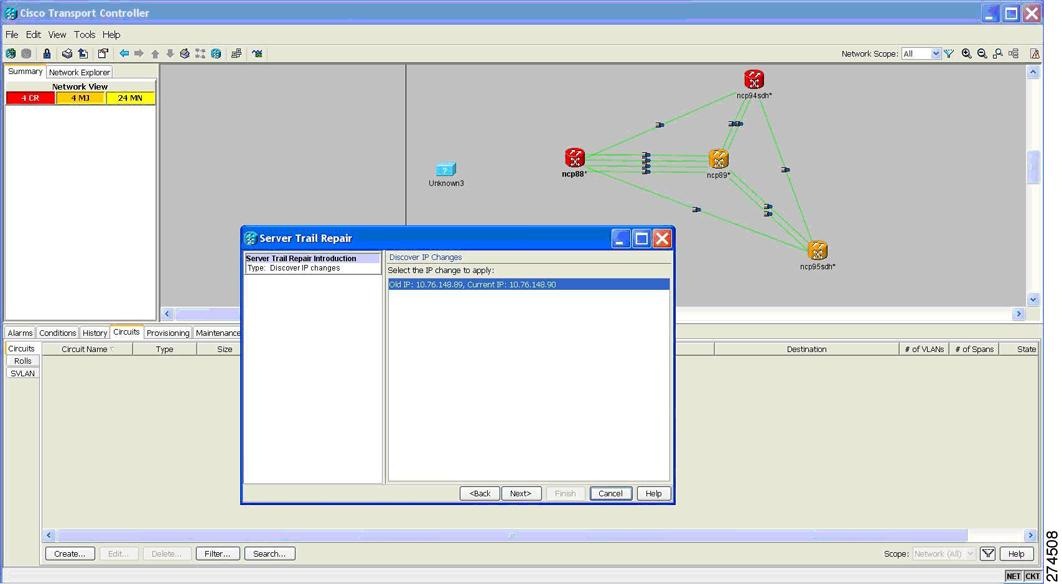Click the zoom out magnifier icon
Screen dimensions: 1062x584
[982, 54]
